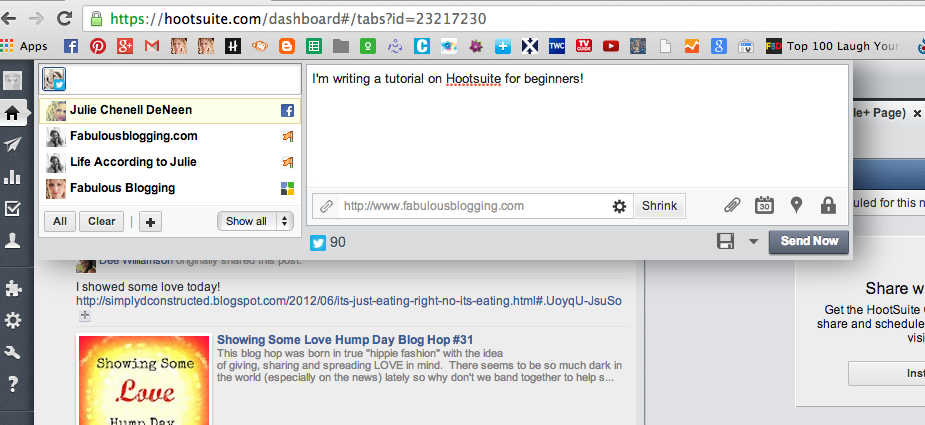Select the Fabulousblogging.com profile

point(170,136)
